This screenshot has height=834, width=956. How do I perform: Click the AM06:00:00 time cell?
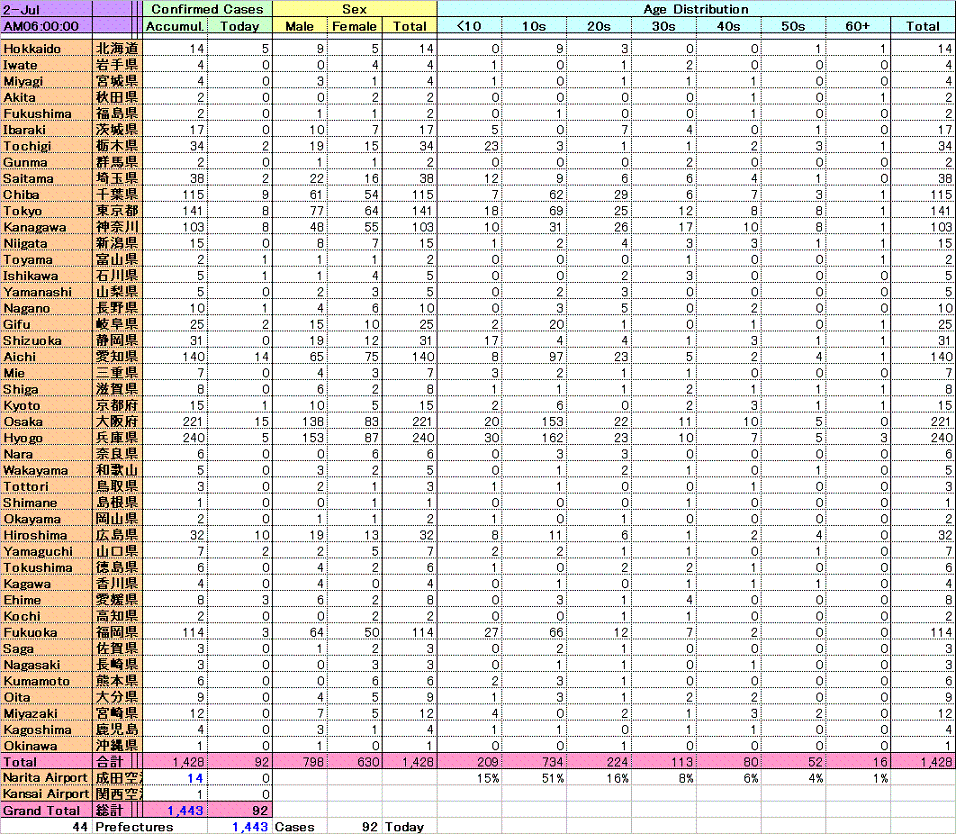(x=46, y=26)
